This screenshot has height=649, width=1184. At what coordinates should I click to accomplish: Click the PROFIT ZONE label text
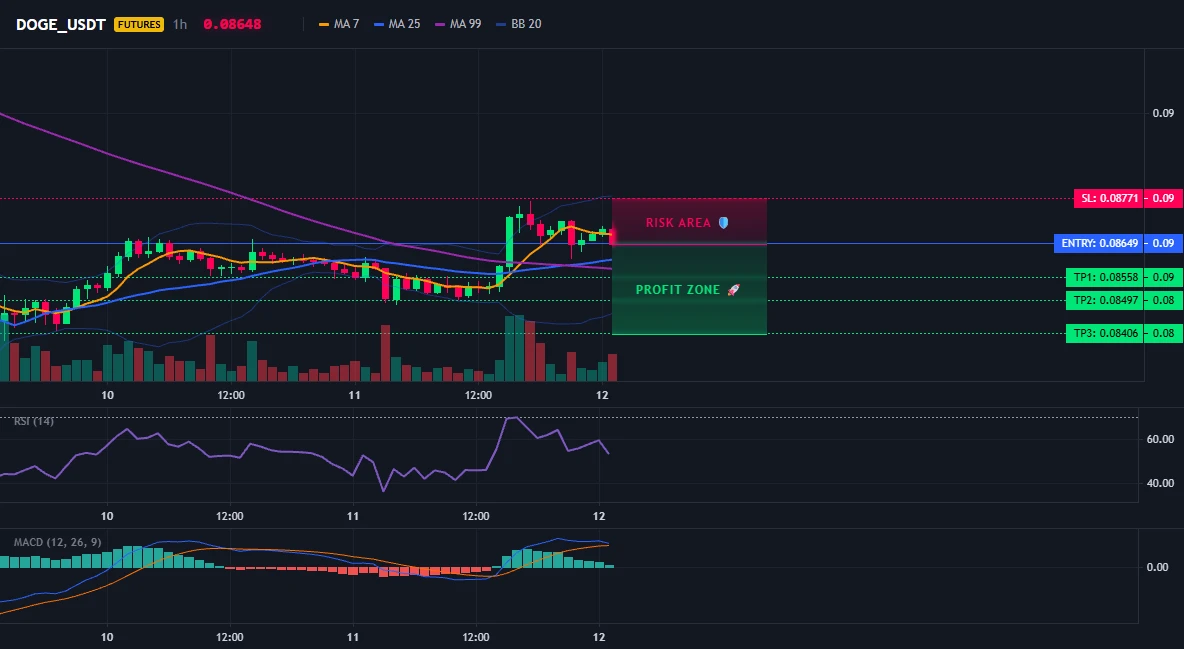point(677,290)
